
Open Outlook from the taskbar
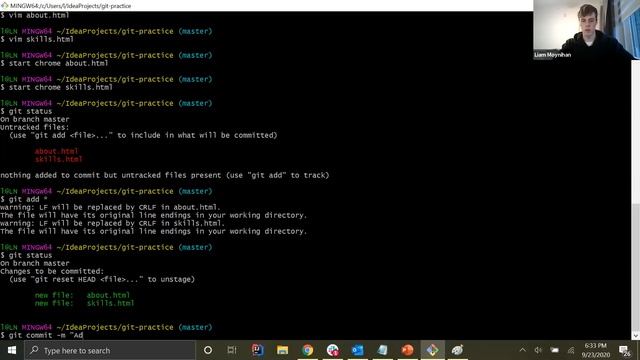pyautogui.click(x=358, y=350)
